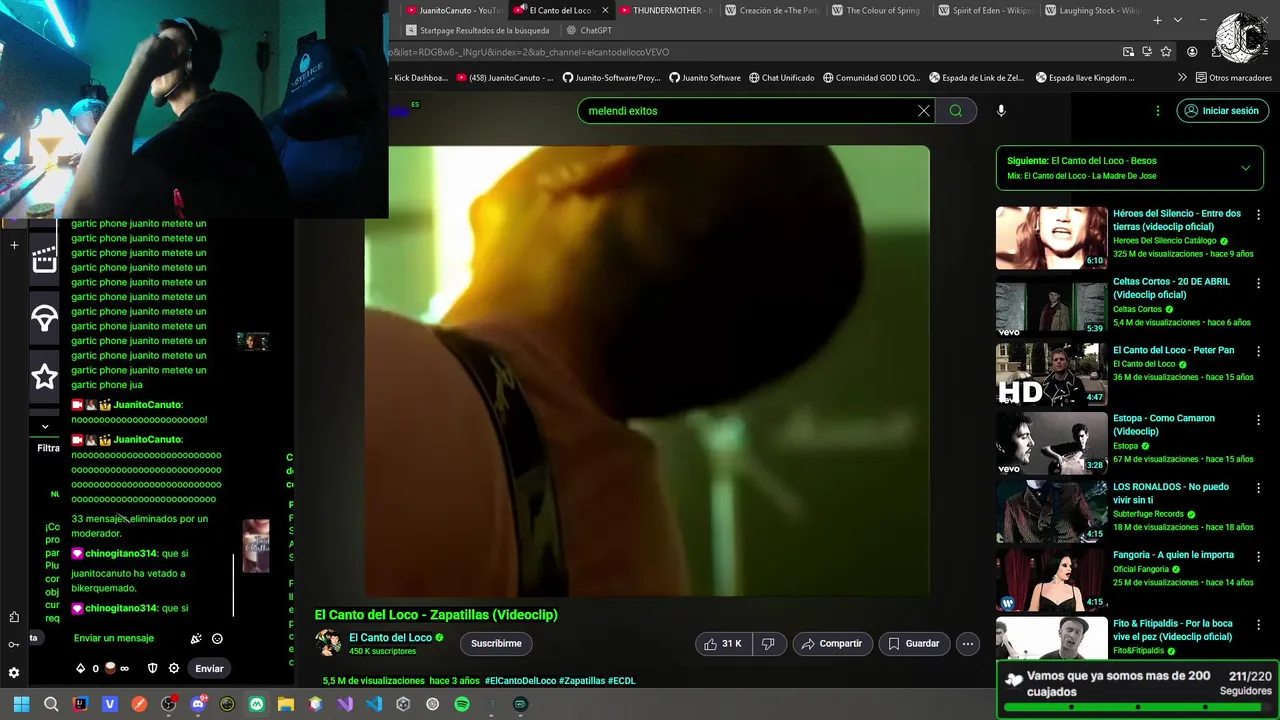Open OBS Studio from the taskbar
Screen dimensions: 1280x720
point(169,704)
